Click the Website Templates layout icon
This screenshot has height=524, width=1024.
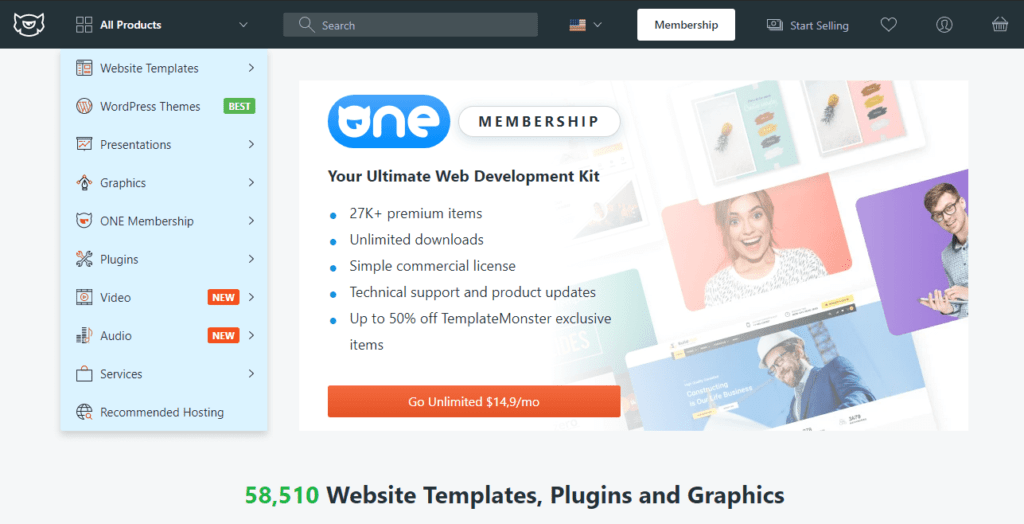pyautogui.click(x=84, y=68)
